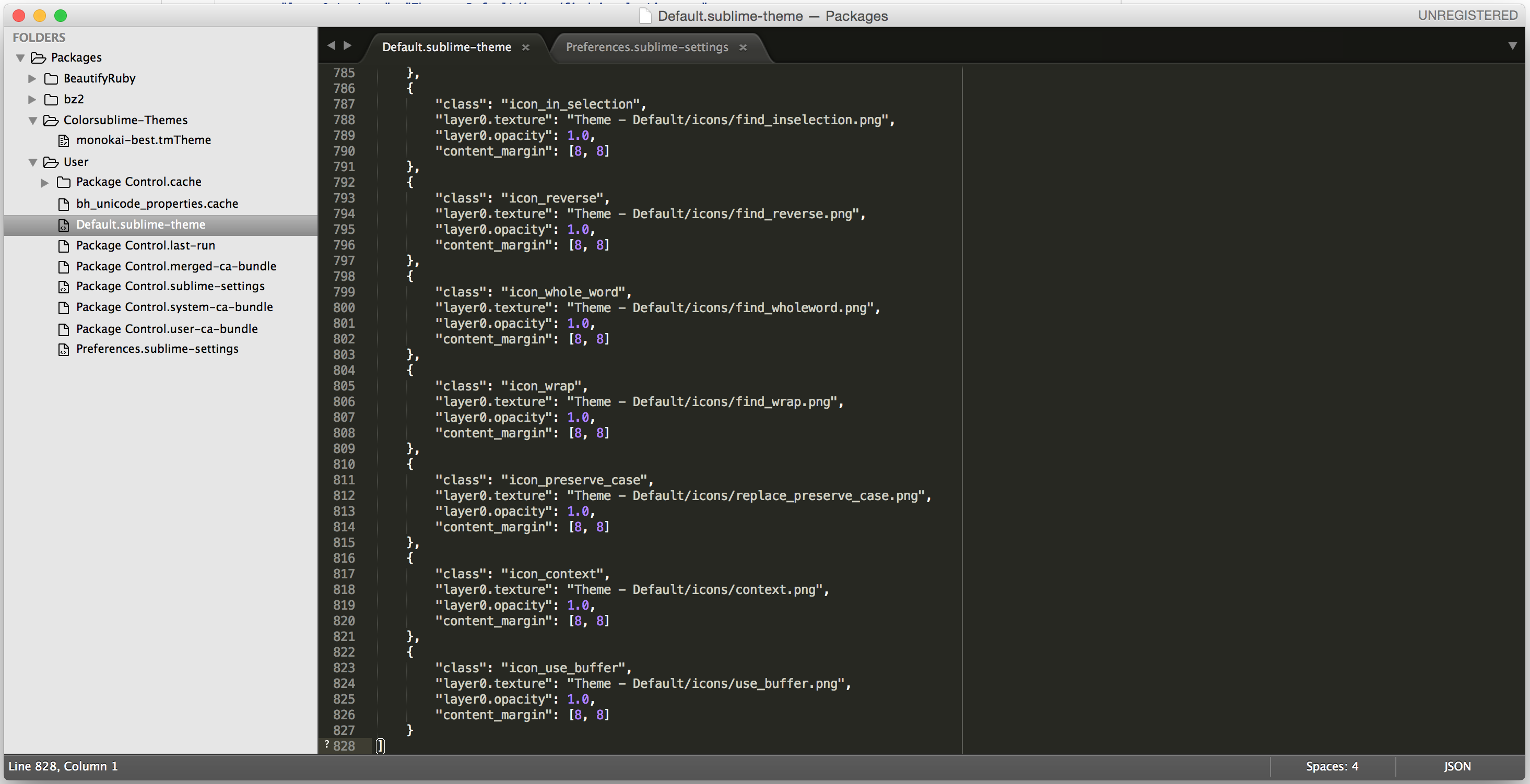Click the BeautifyRuby folder icon

[x=51, y=78]
